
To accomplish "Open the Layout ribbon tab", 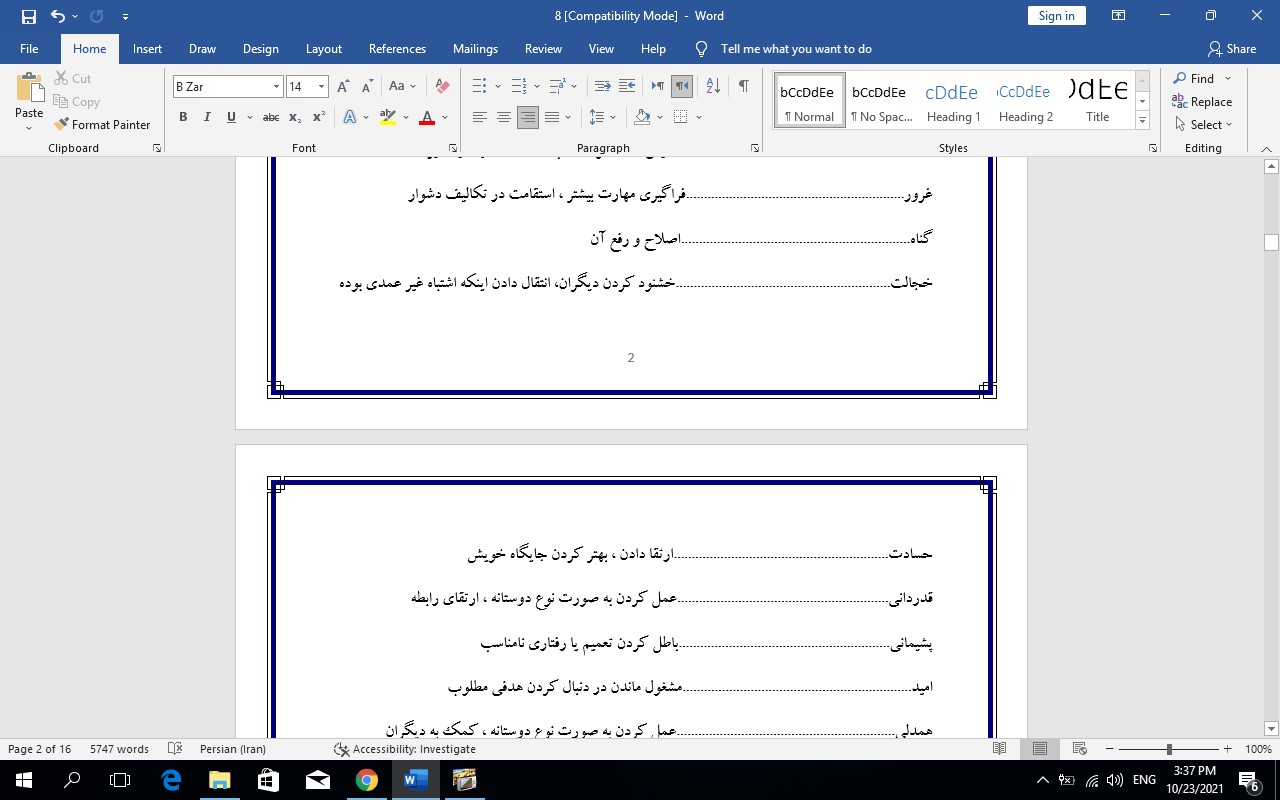I will coord(323,49).
